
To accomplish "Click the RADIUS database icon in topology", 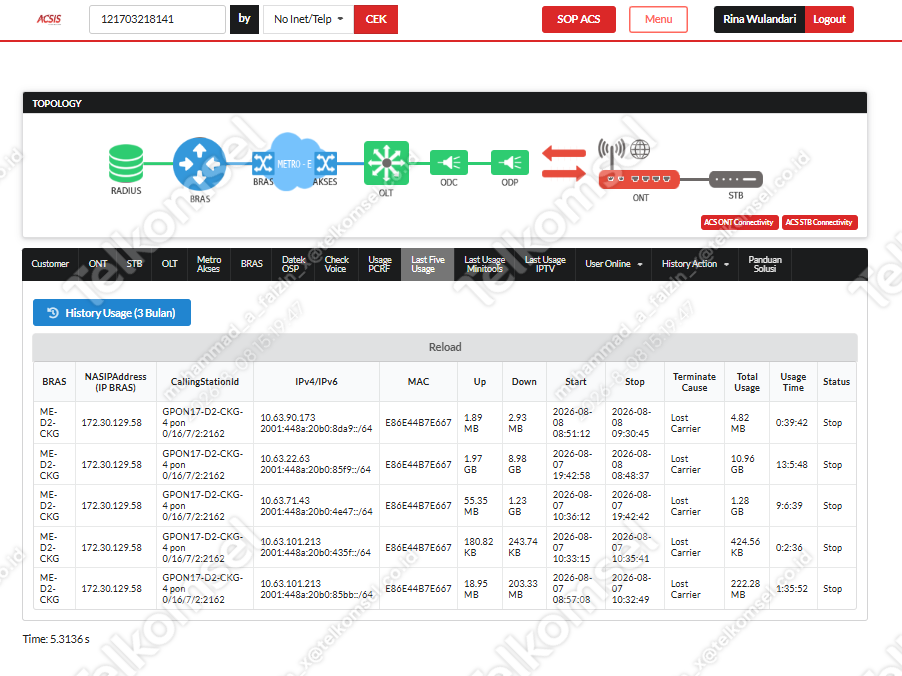I will coord(126,163).
